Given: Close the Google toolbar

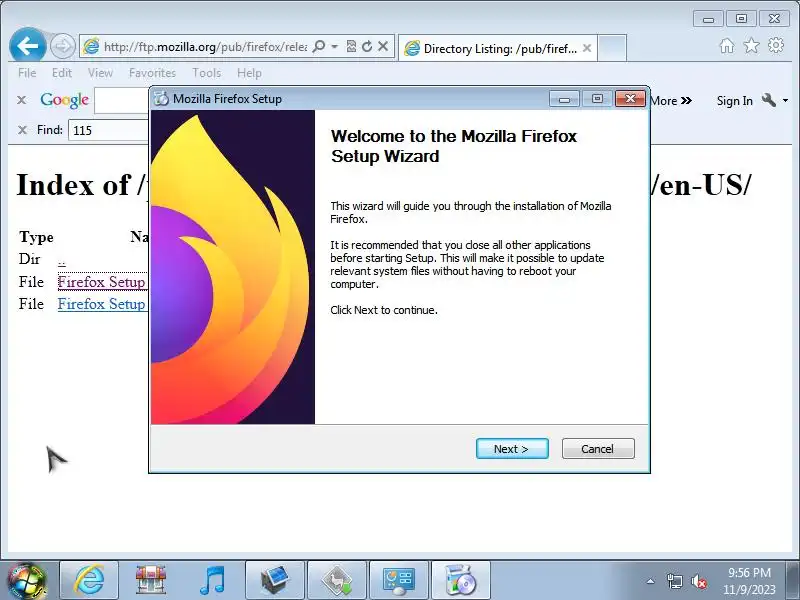Looking at the screenshot, I should (x=21, y=100).
